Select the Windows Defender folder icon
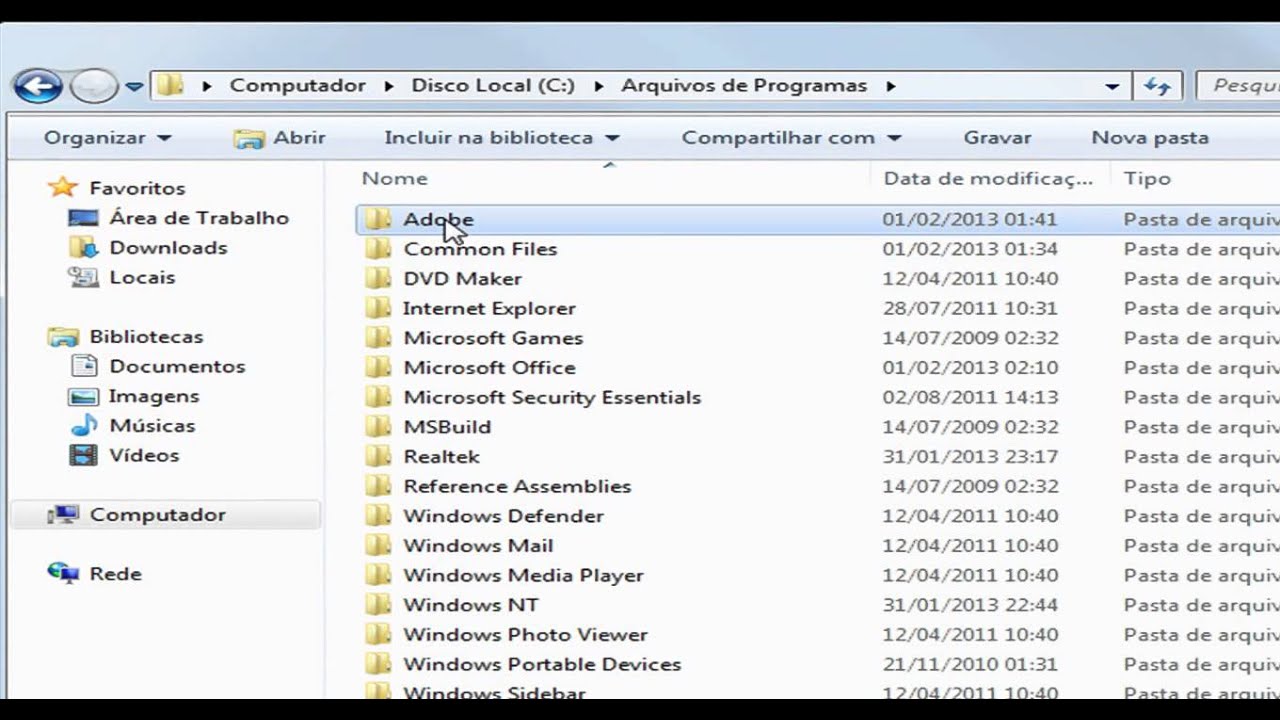Image resolution: width=1280 pixels, height=720 pixels. (x=377, y=516)
